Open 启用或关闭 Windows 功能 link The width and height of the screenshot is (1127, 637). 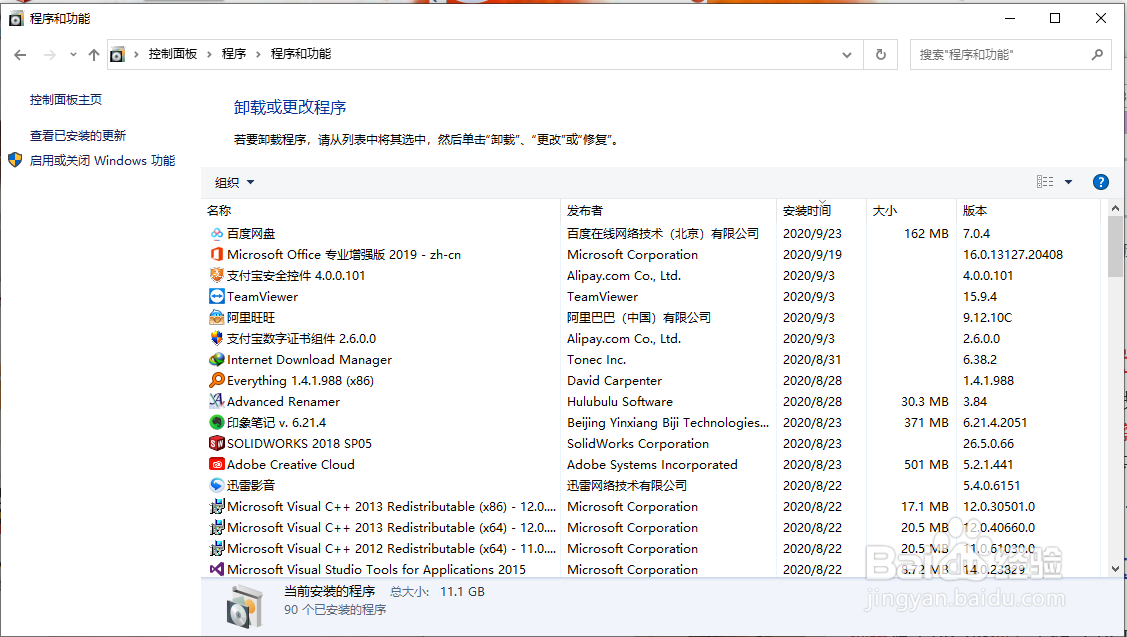[x=102, y=160]
